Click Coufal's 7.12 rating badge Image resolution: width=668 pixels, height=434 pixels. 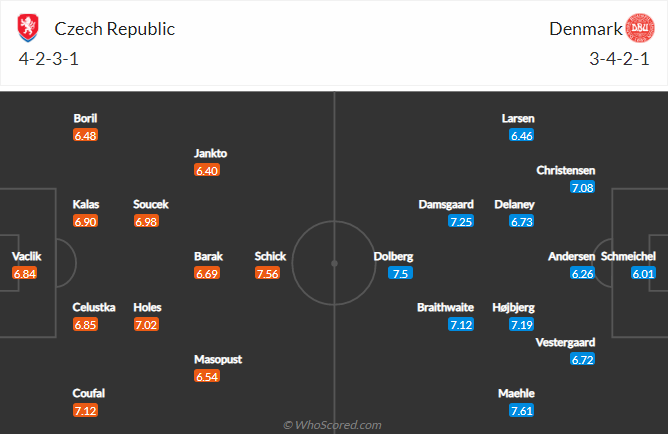click(85, 410)
